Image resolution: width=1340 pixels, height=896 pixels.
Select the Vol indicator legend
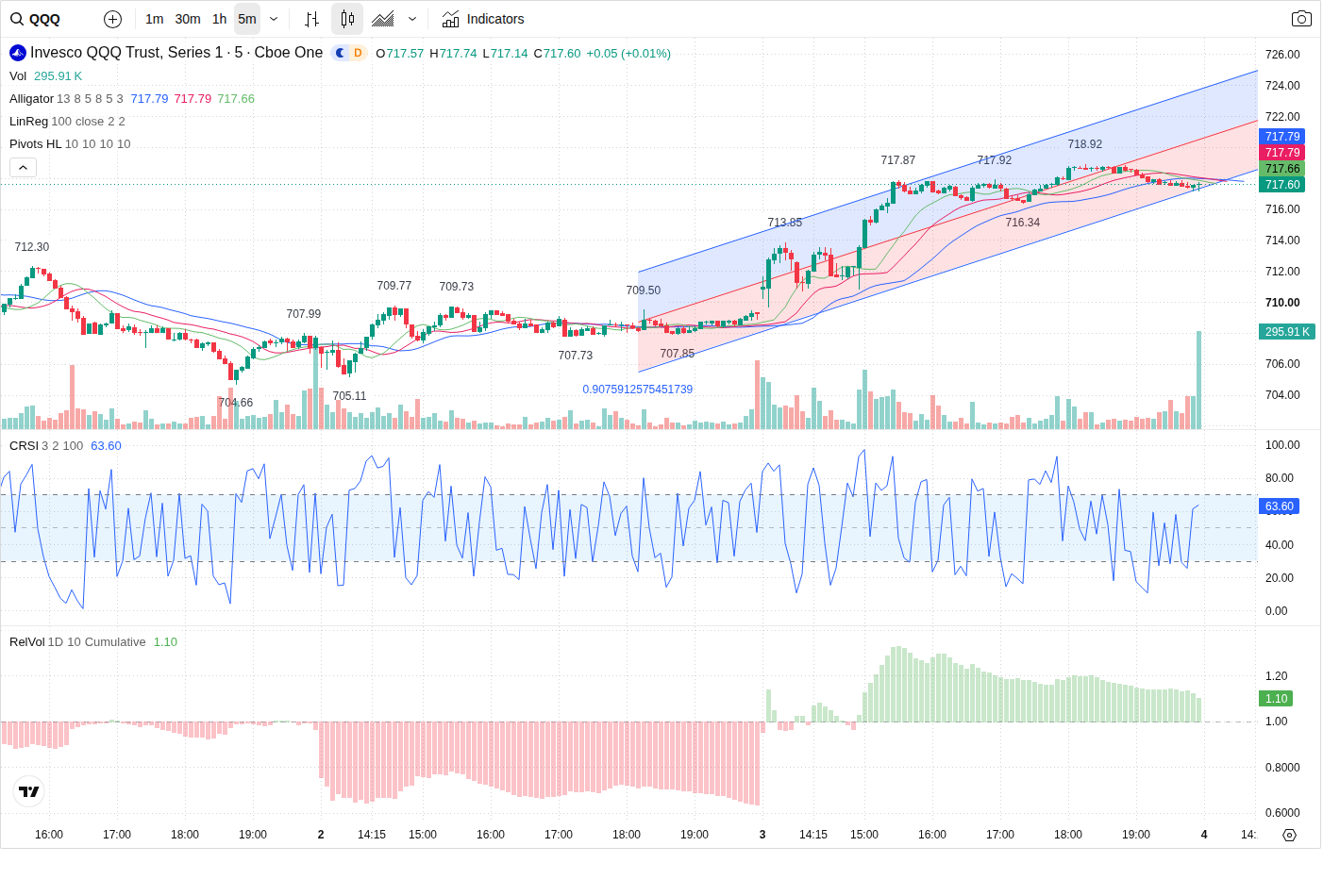18,76
